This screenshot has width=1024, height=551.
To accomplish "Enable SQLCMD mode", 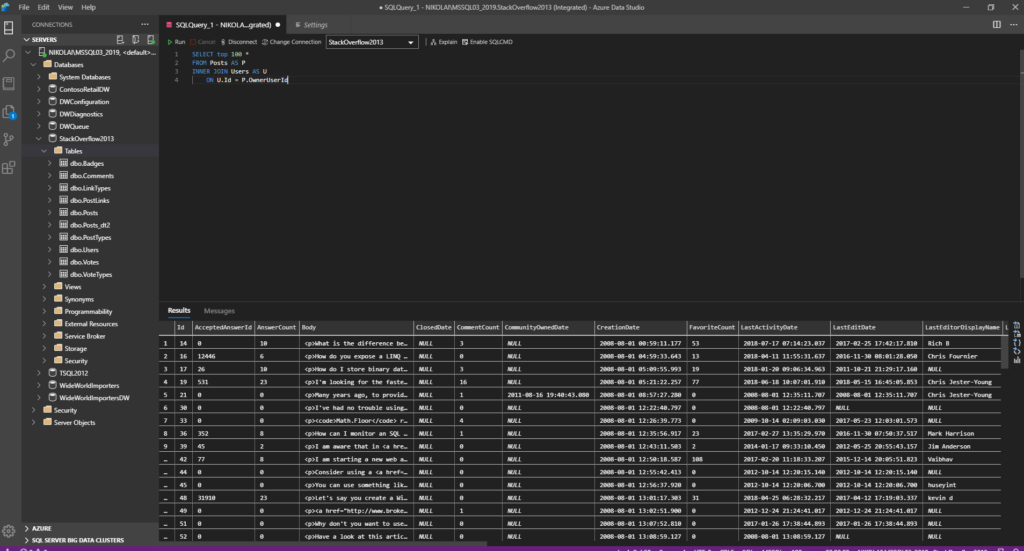I will (x=487, y=42).
